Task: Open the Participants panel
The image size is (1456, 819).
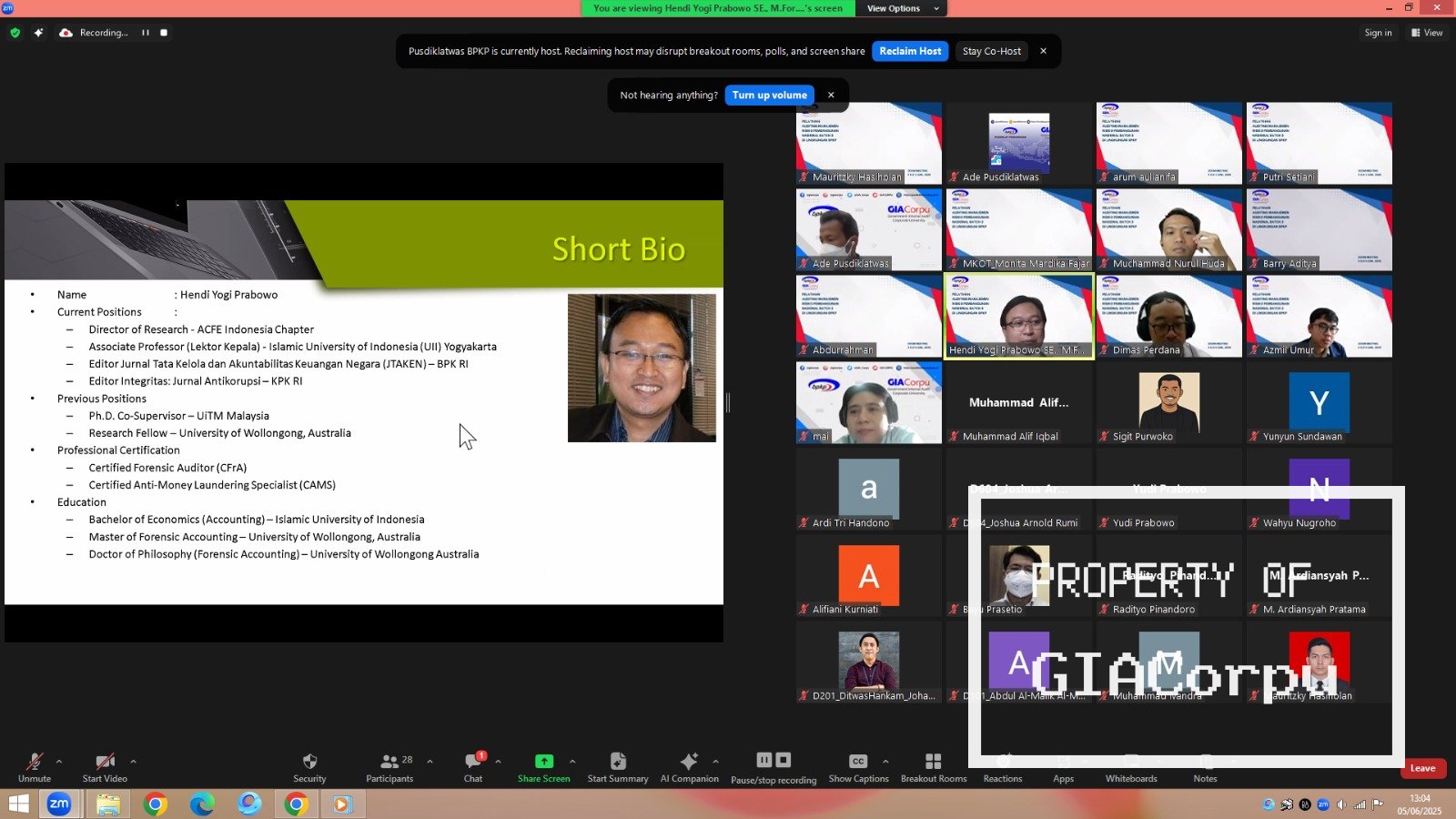Action: coord(389,762)
